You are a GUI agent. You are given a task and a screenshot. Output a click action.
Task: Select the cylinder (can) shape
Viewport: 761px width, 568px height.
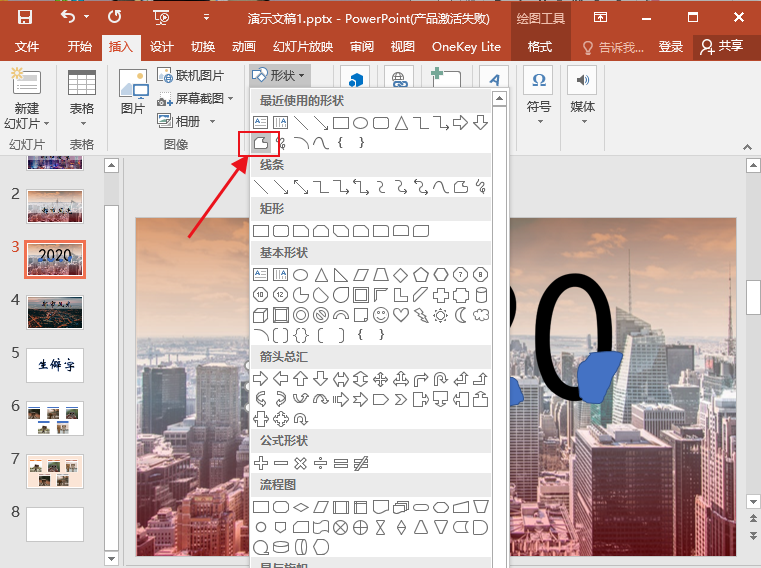tap(480, 295)
